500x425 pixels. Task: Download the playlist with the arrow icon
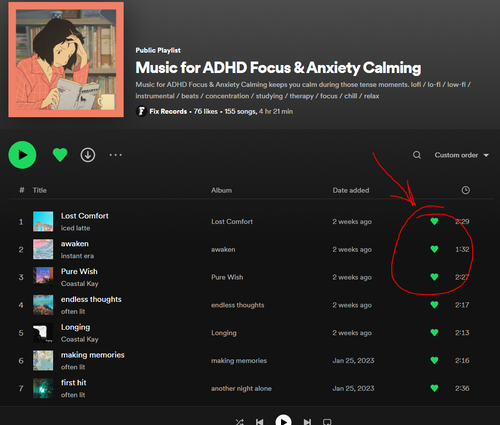(x=88, y=155)
